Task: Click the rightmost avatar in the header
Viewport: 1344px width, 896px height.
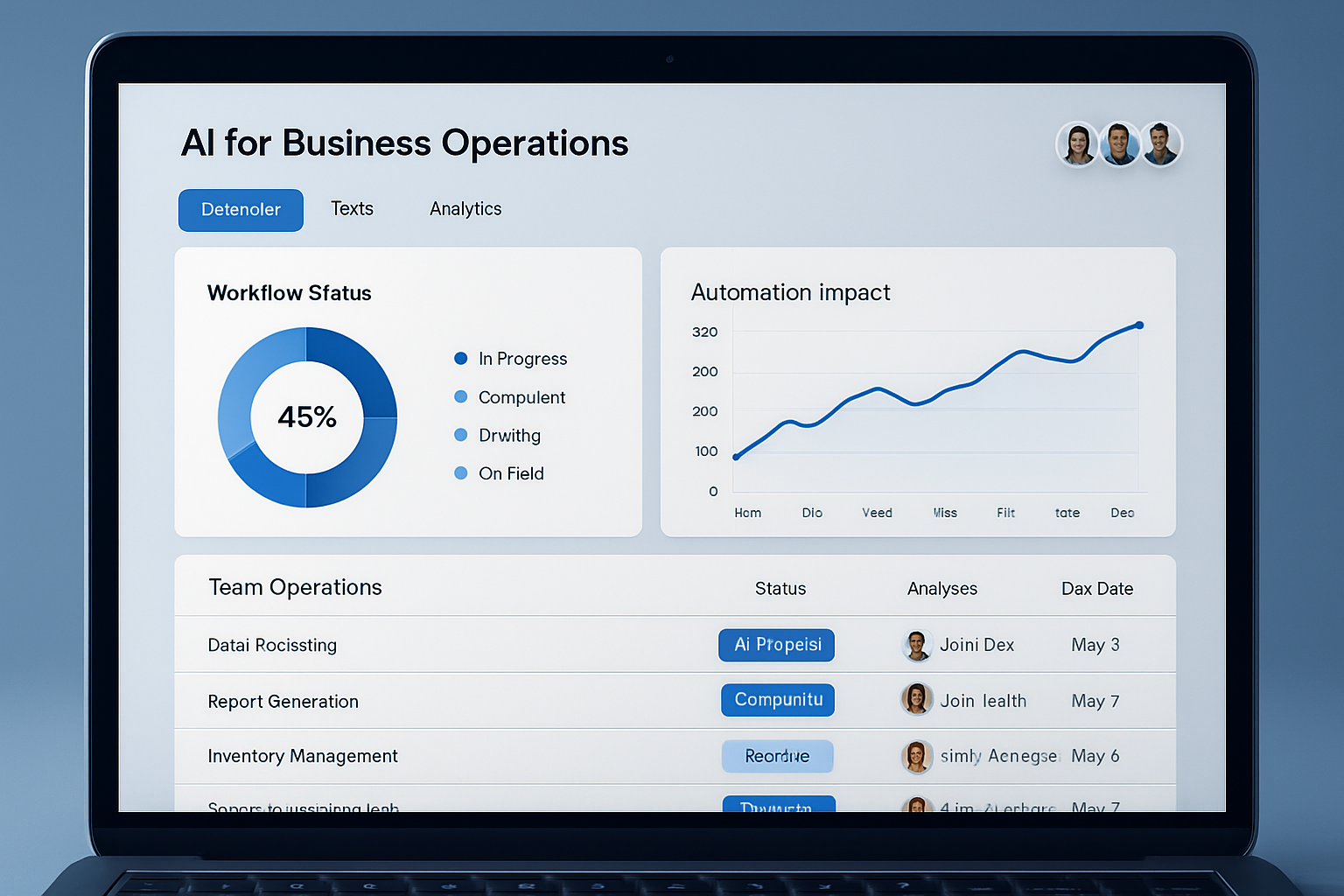Action: pyautogui.click(x=1161, y=144)
